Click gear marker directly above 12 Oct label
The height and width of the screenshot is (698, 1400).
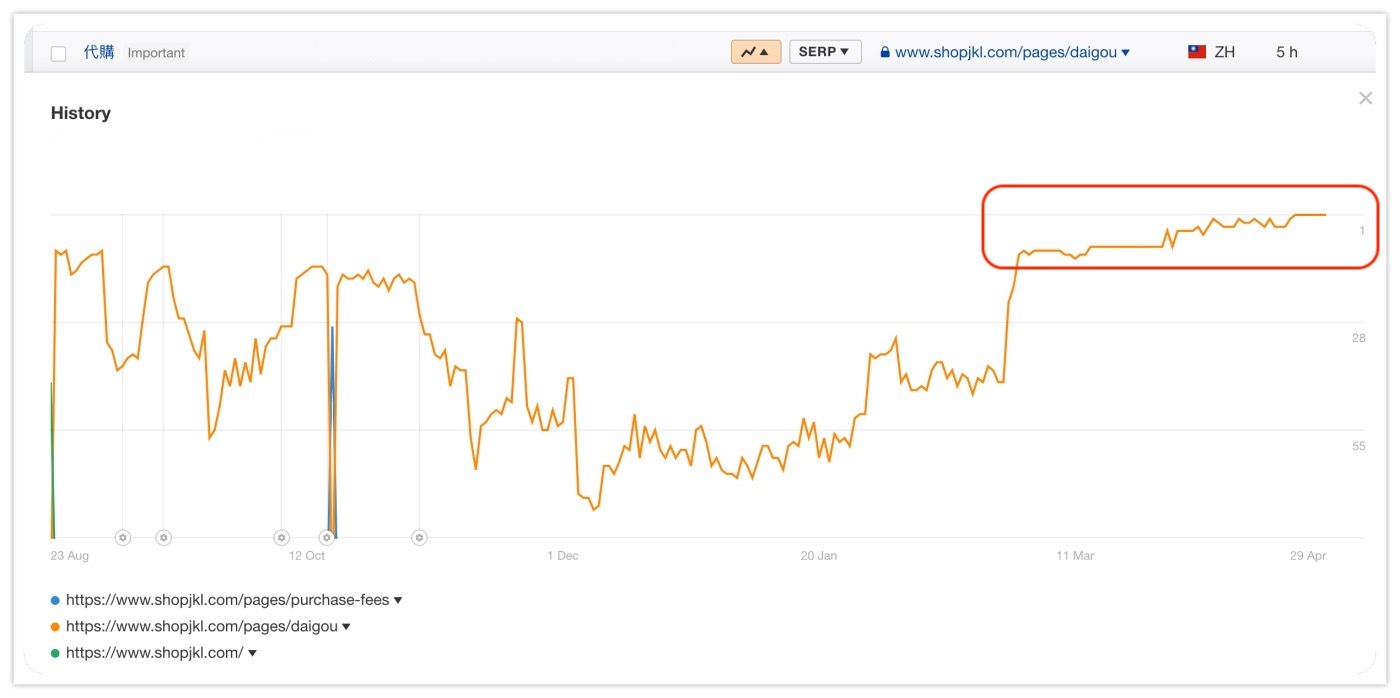click(x=282, y=538)
